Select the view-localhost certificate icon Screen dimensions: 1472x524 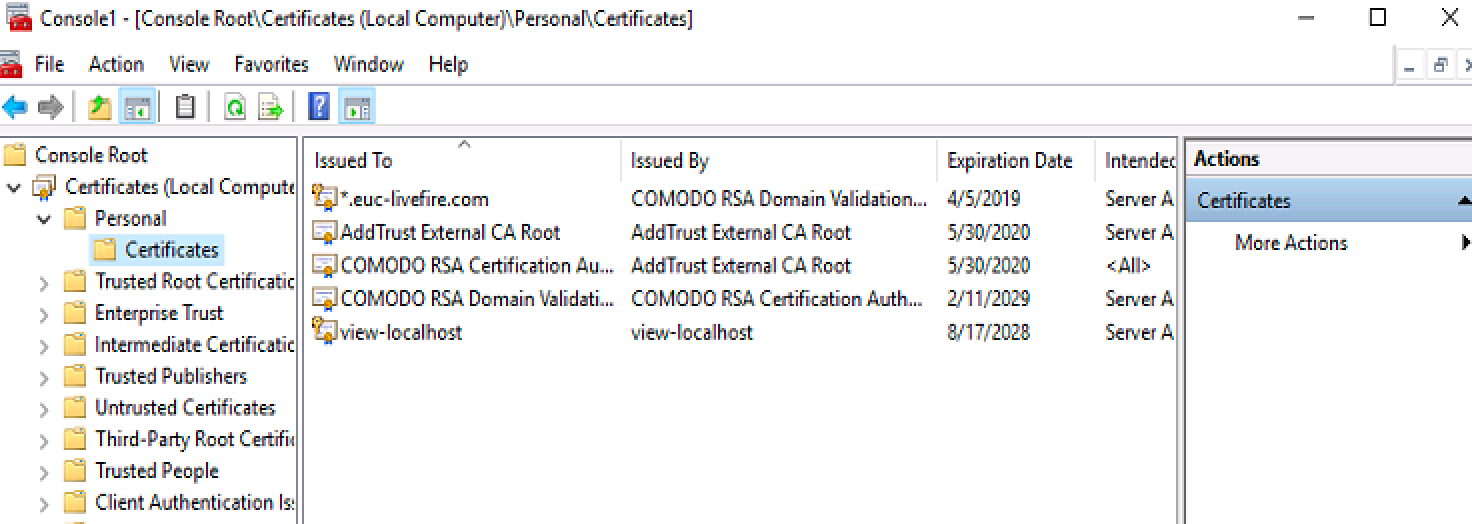[325, 332]
